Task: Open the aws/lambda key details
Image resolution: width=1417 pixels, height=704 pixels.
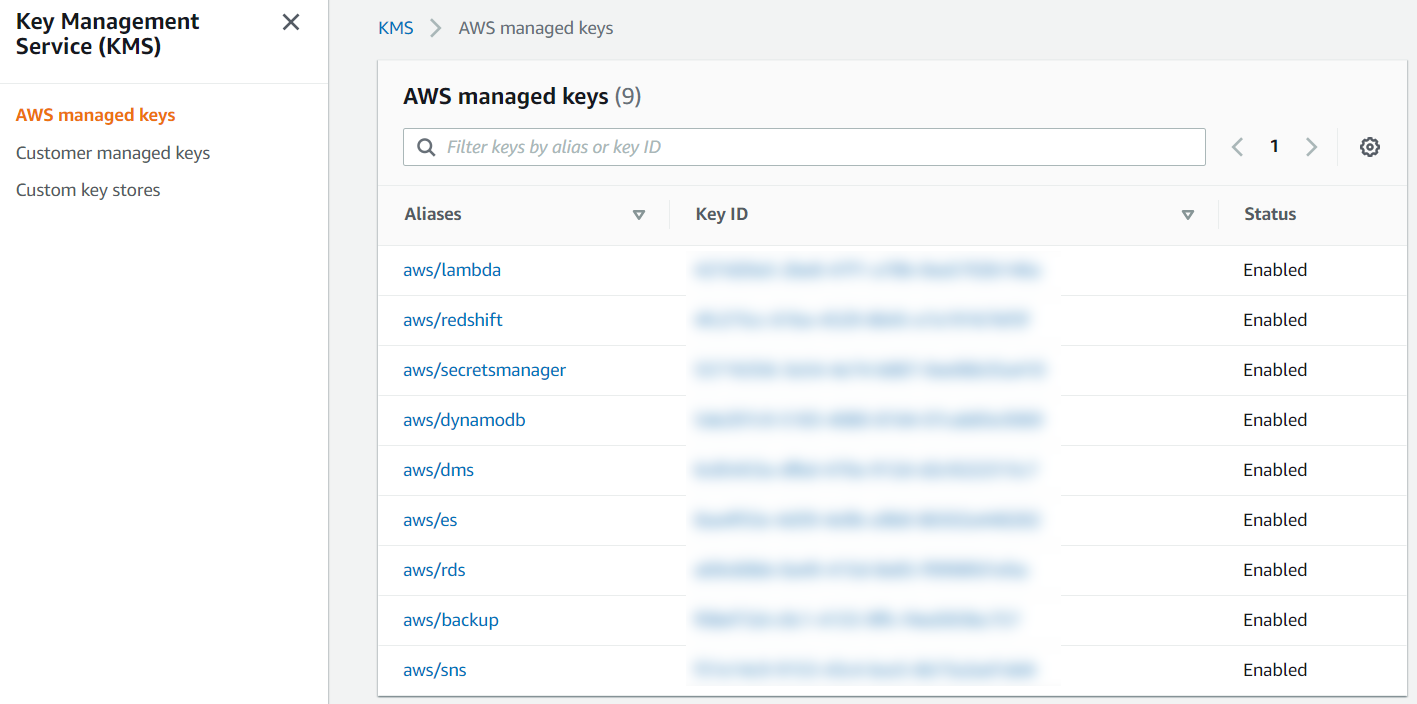Action: tap(452, 269)
